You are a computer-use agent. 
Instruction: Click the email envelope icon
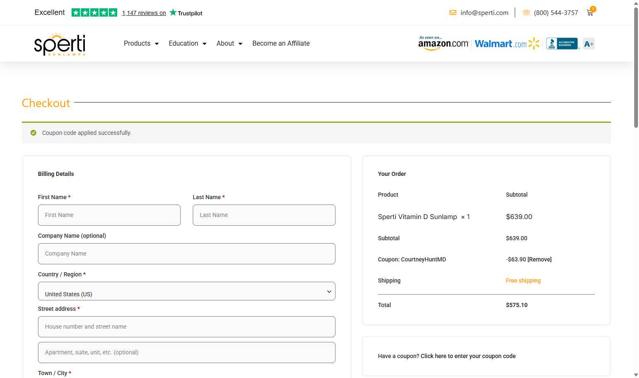[x=453, y=13]
